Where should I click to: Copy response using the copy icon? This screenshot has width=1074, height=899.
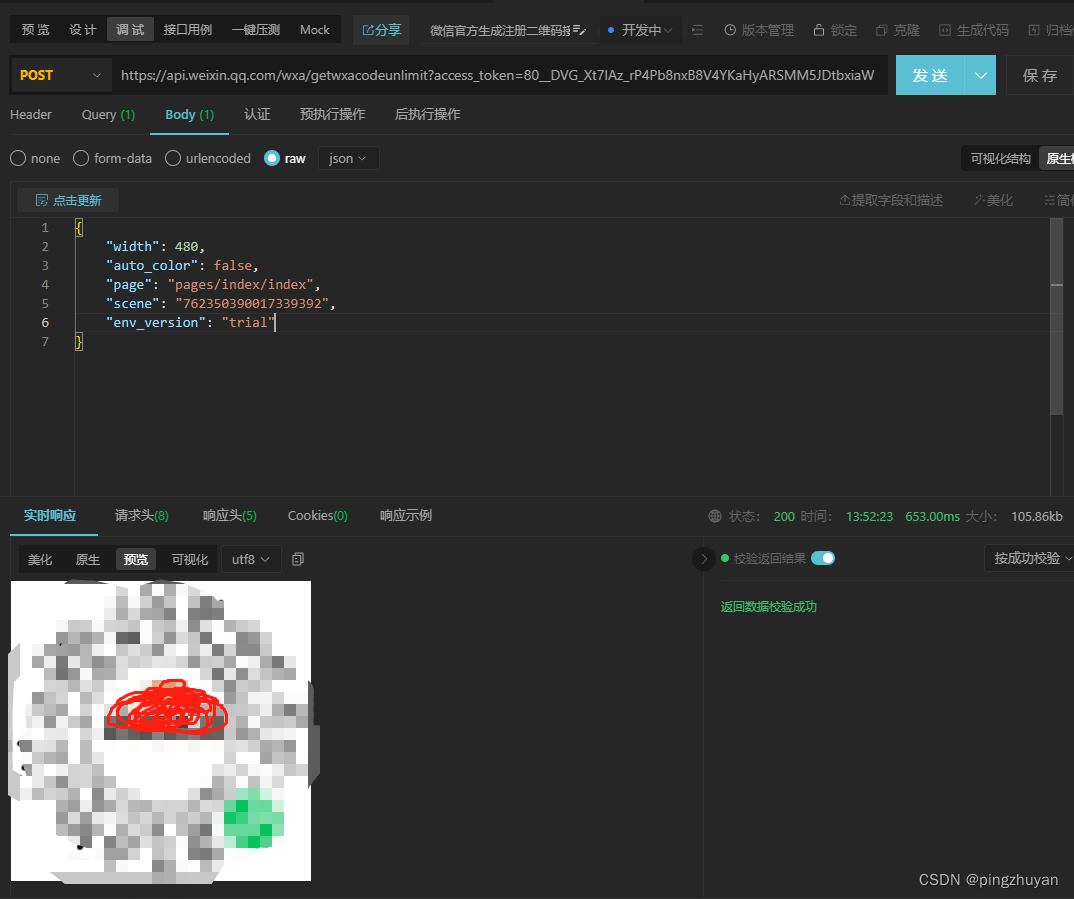point(297,559)
